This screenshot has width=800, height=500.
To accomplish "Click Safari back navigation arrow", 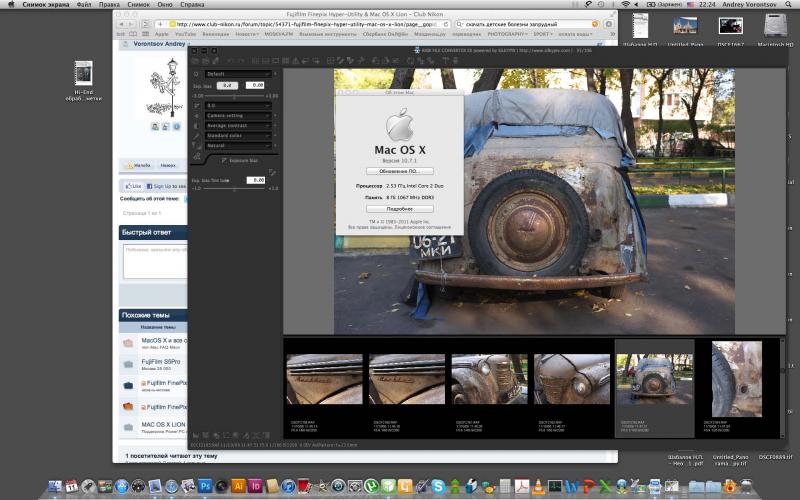I will [121, 24].
